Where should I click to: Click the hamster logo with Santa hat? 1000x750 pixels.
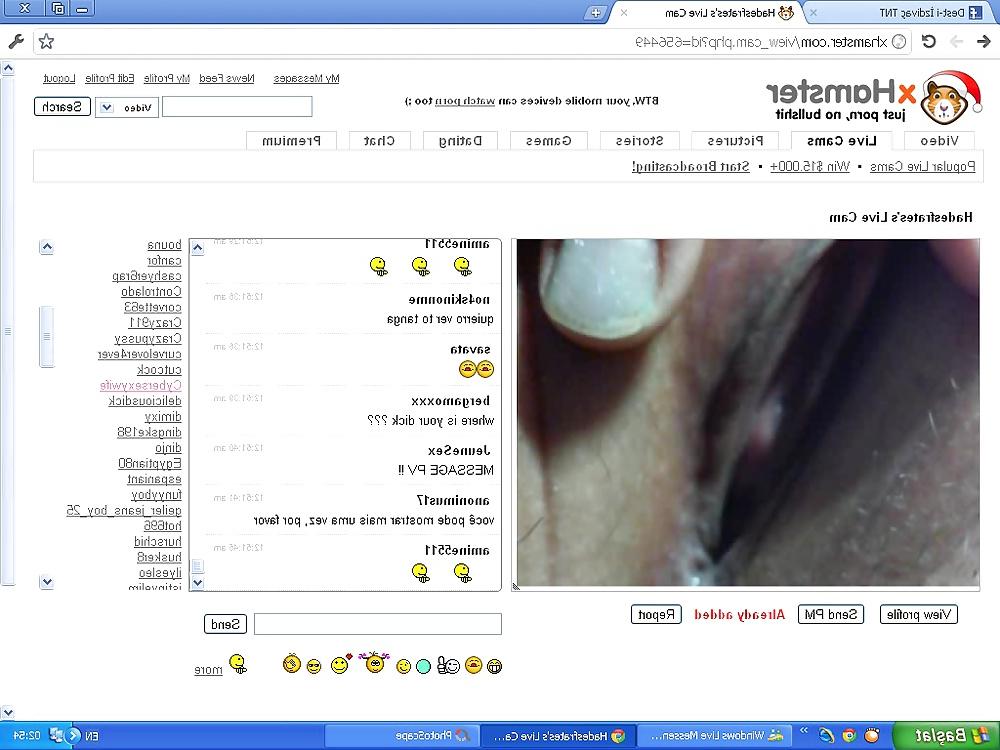point(952,98)
